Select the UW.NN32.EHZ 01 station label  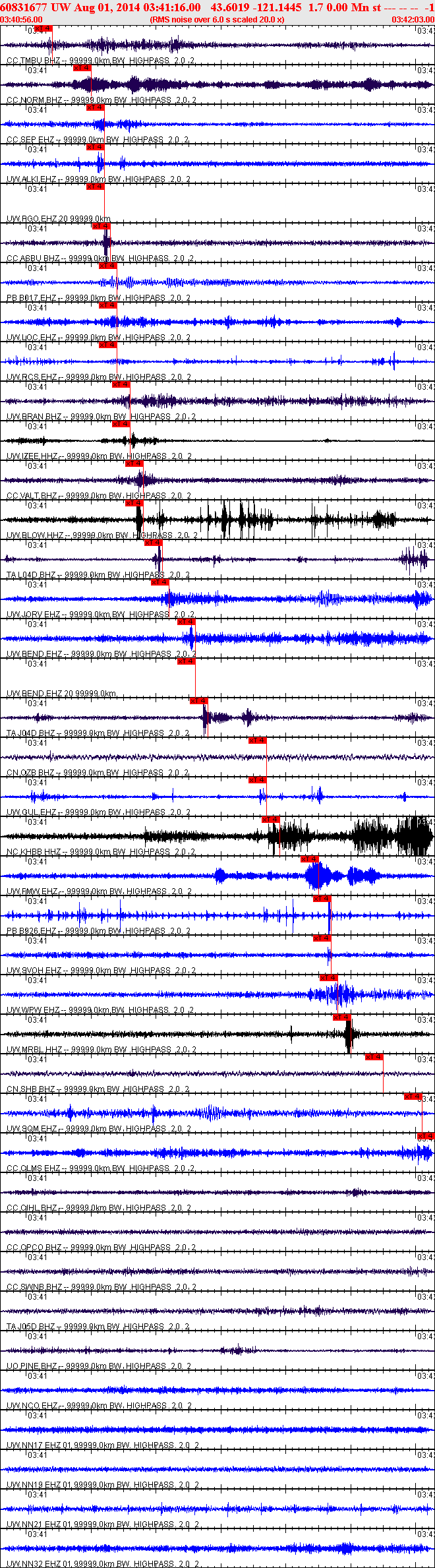[x=103, y=1564]
